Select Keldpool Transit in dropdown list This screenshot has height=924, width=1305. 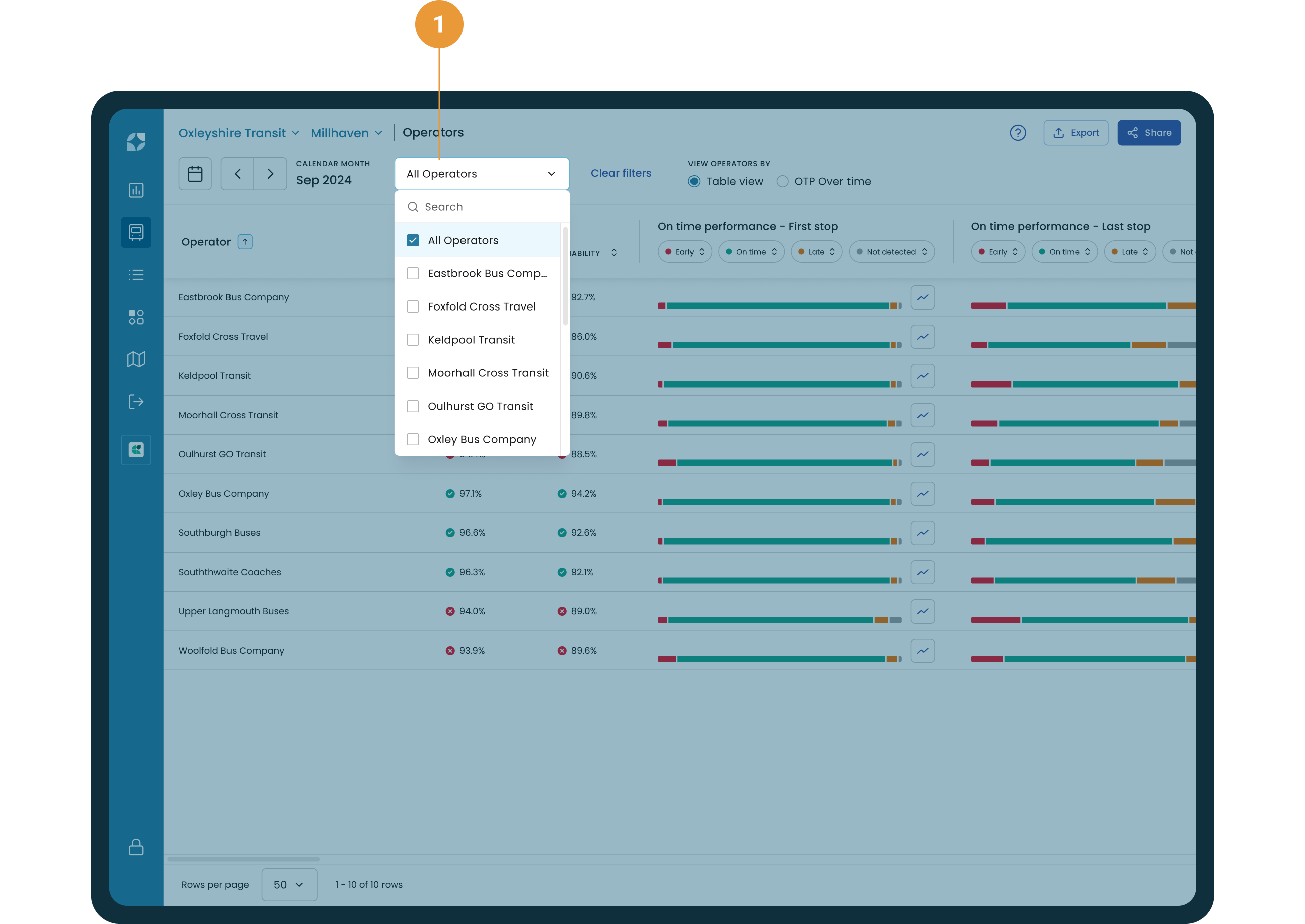tap(471, 340)
